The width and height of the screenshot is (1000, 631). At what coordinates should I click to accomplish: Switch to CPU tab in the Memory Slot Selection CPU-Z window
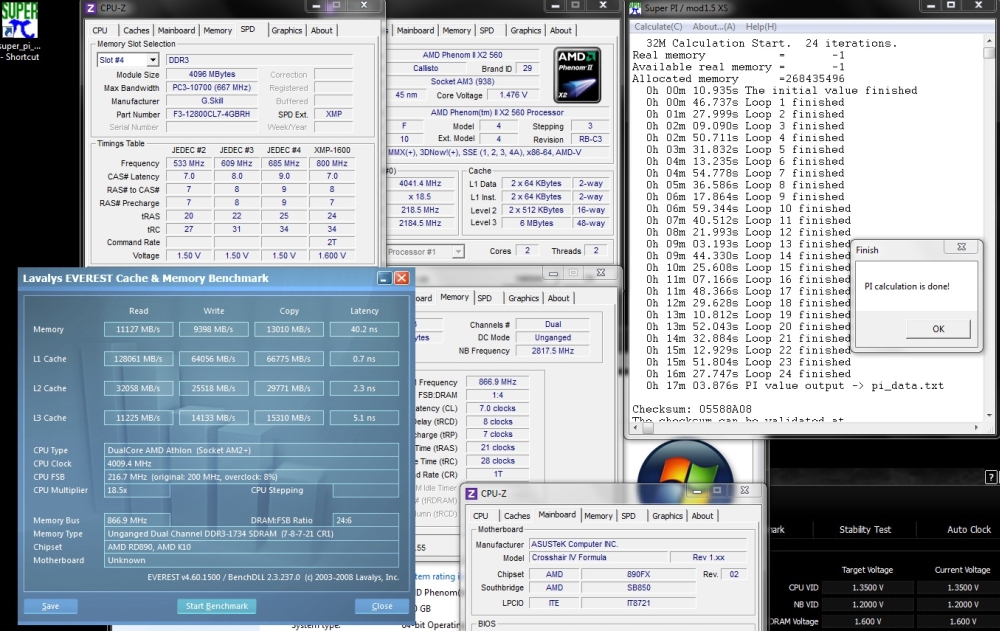100,31
